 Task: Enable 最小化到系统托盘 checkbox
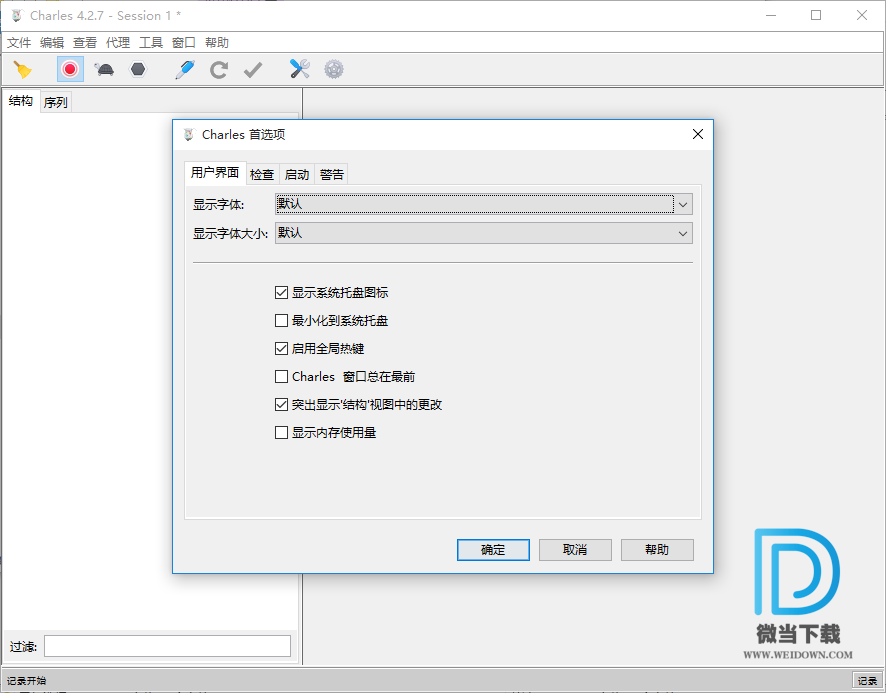coord(281,320)
